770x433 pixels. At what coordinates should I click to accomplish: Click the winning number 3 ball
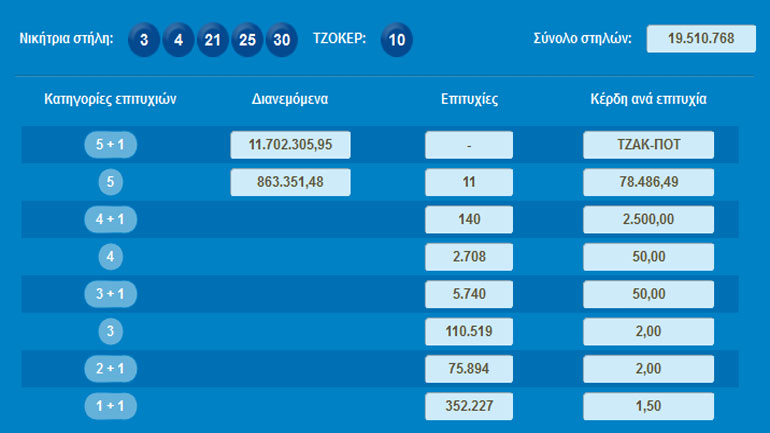[x=145, y=40]
